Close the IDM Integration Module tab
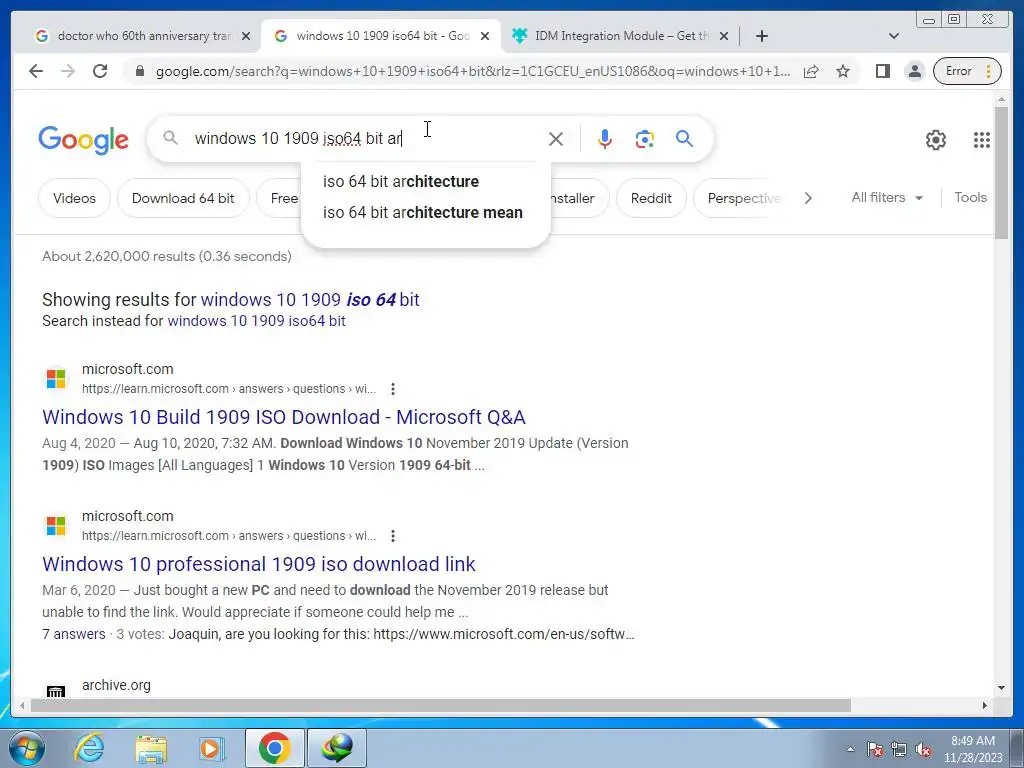Screen dimensions: 1024x768 pos(724,37)
